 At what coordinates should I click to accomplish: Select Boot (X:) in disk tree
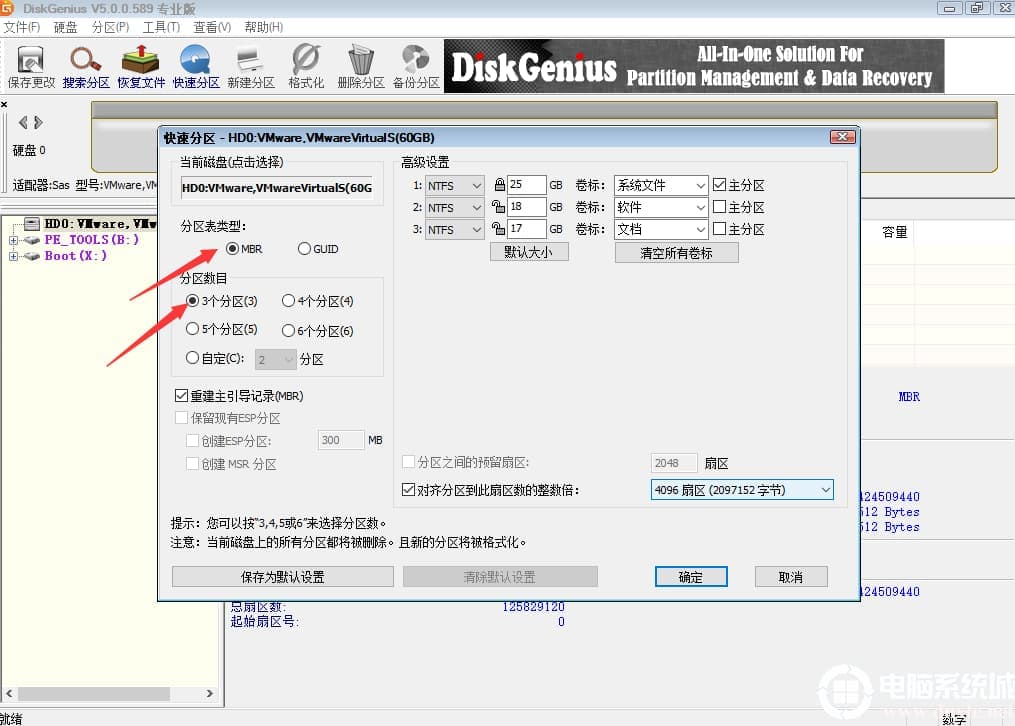coord(76,256)
